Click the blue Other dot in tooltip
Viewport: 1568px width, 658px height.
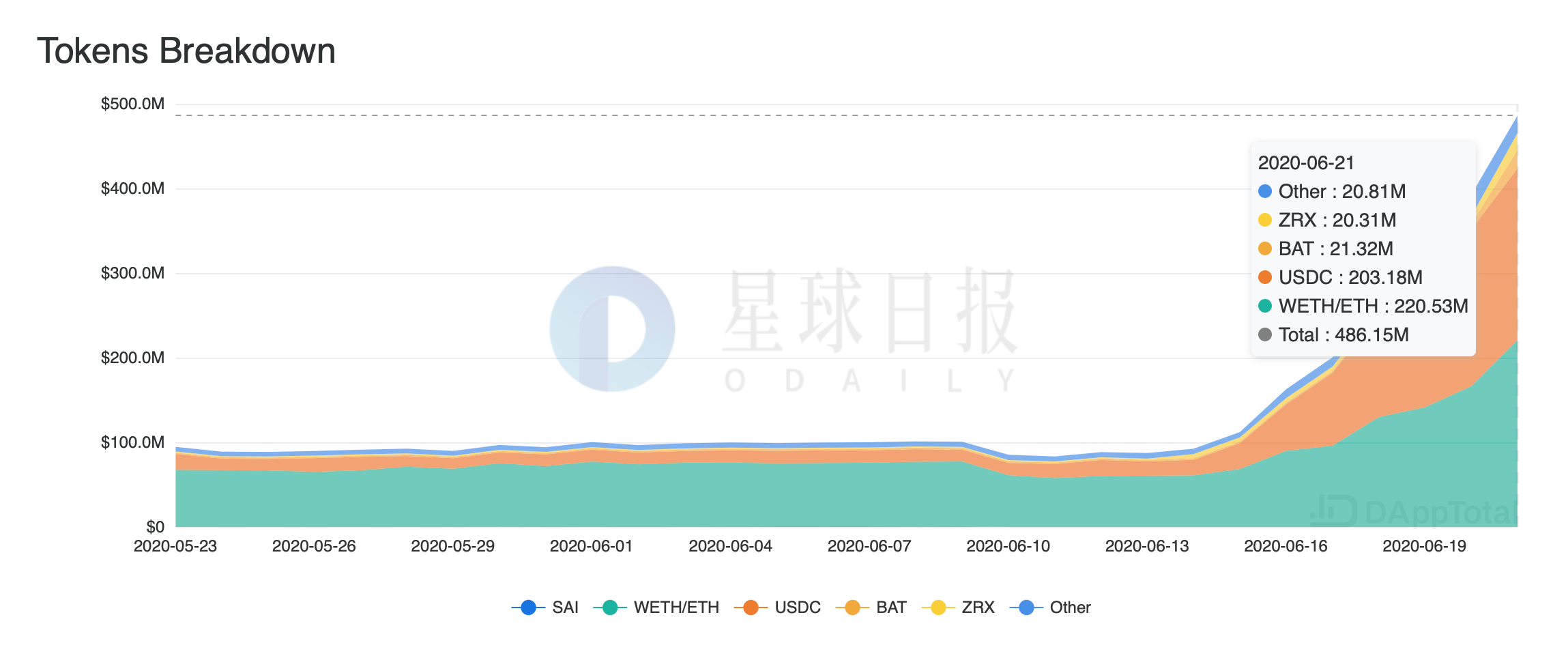(1265, 192)
